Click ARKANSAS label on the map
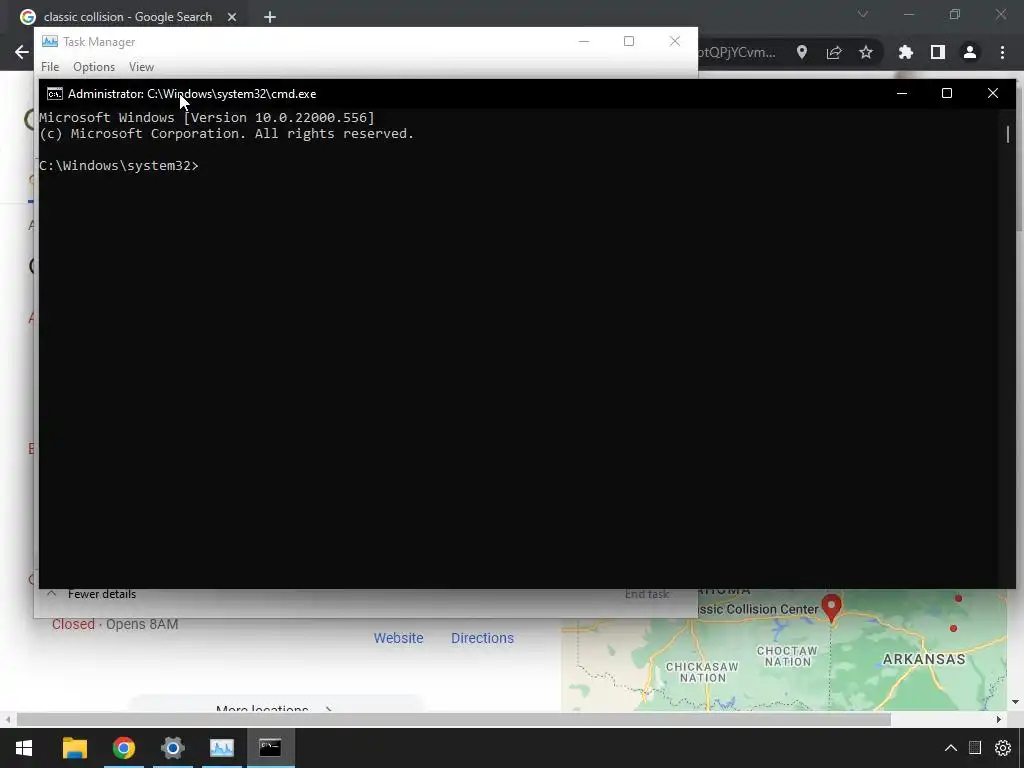 point(924,659)
